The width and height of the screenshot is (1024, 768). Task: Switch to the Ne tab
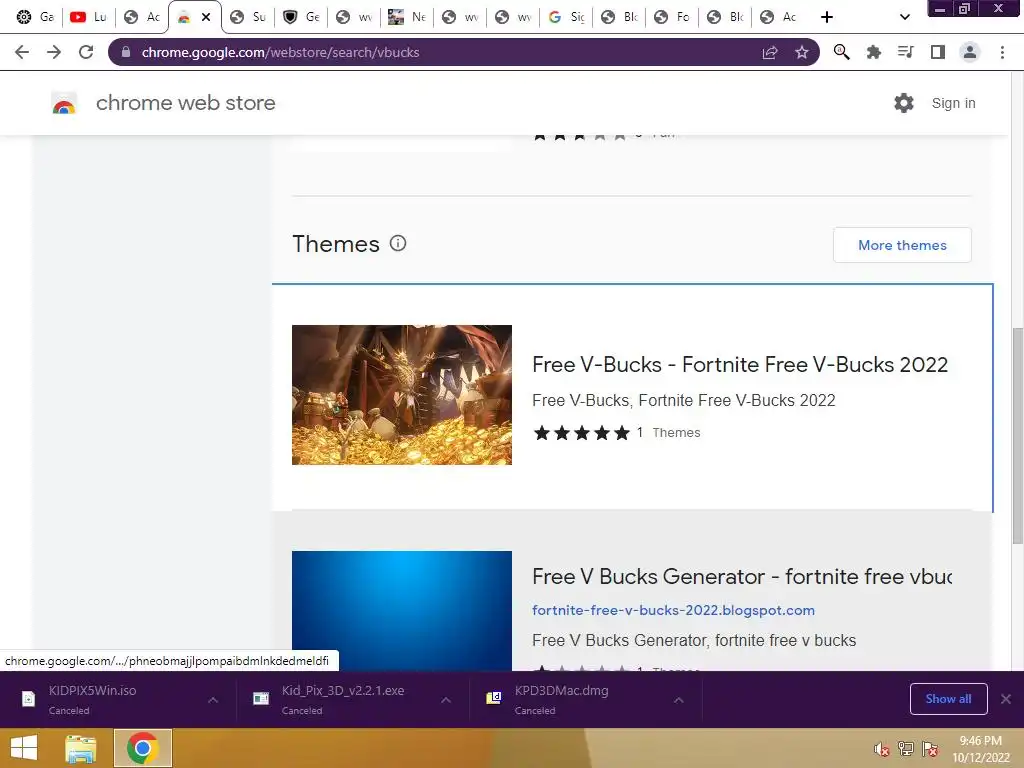(x=408, y=17)
